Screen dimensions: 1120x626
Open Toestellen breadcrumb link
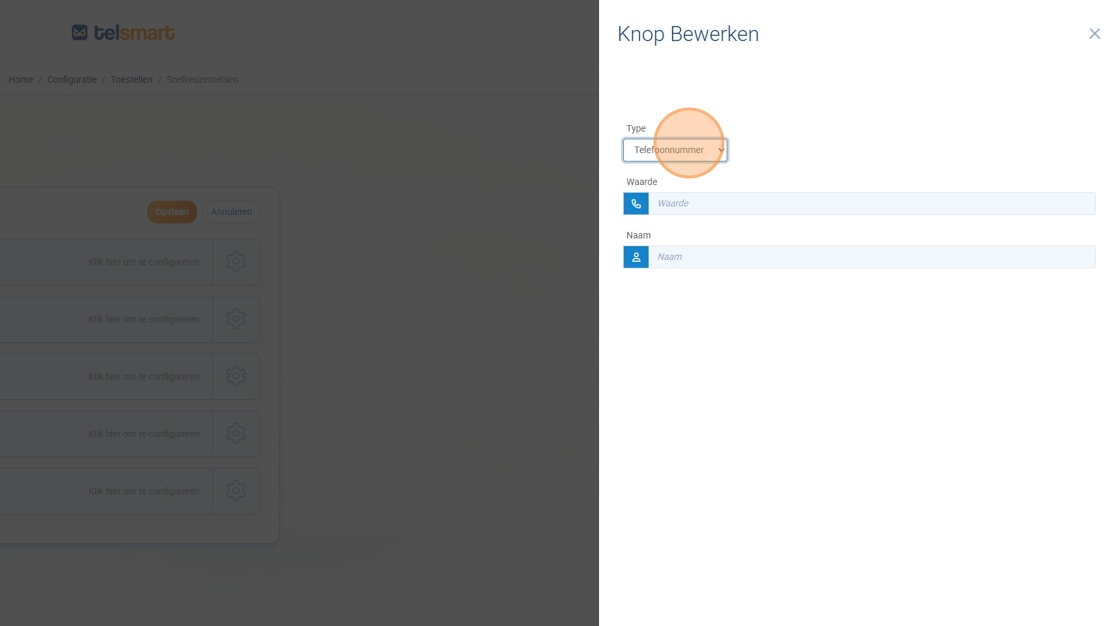click(132, 80)
